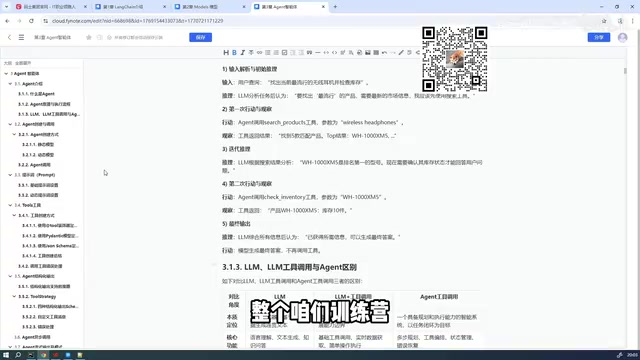This screenshot has height=360, width=640.
Task: Jump to outline item 3.3.1
Action: tap(38, 185)
